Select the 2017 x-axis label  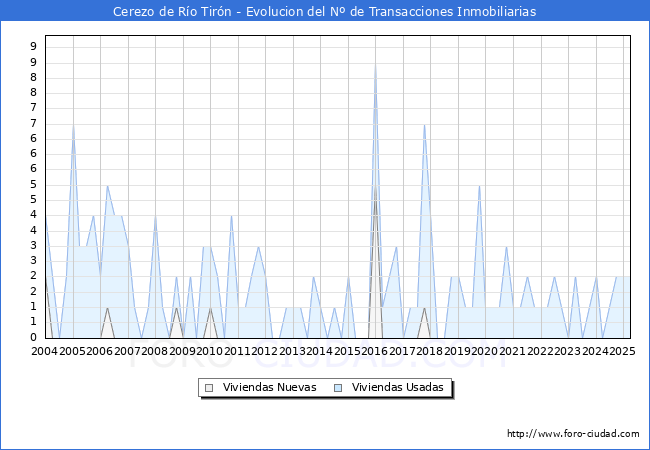point(402,351)
